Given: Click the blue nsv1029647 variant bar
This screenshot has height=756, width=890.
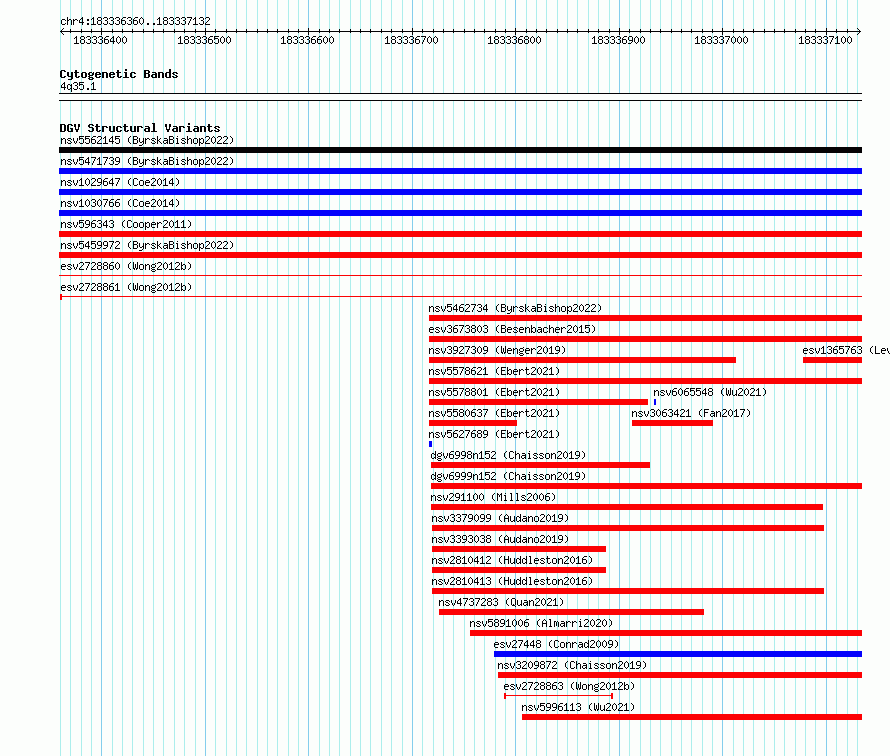Looking at the screenshot, I should pyautogui.click(x=460, y=192).
